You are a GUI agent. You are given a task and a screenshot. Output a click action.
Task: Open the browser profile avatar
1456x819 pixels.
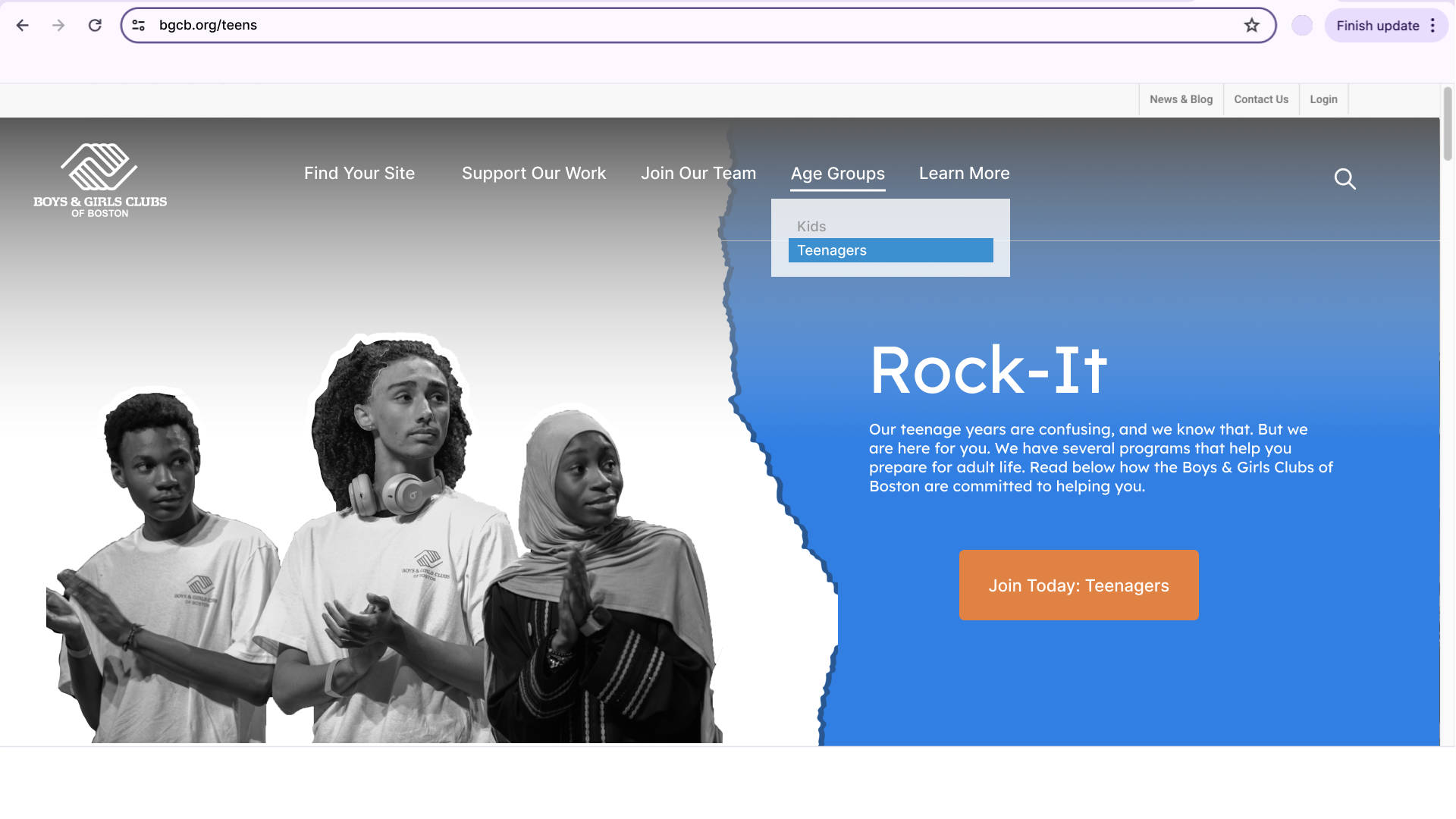click(x=1302, y=25)
